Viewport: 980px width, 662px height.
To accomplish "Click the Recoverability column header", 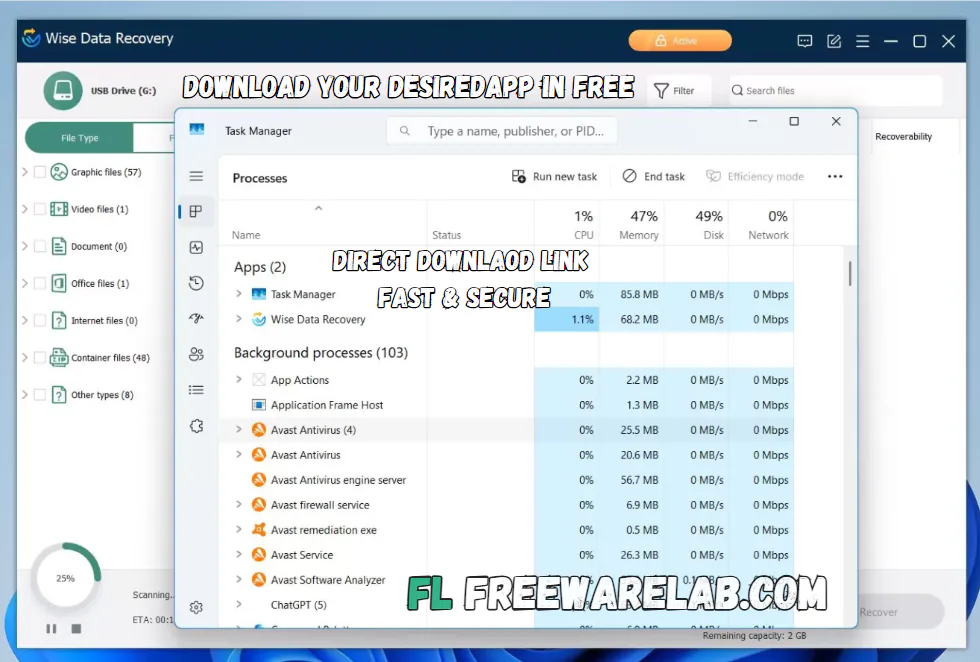I will pos(903,136).
